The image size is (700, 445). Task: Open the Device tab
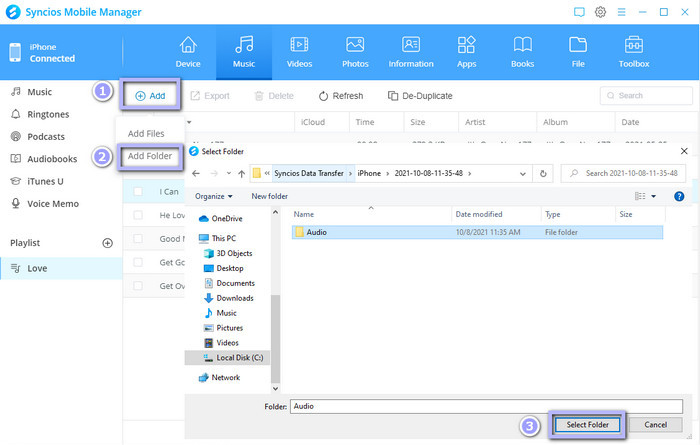pos(188,52)
